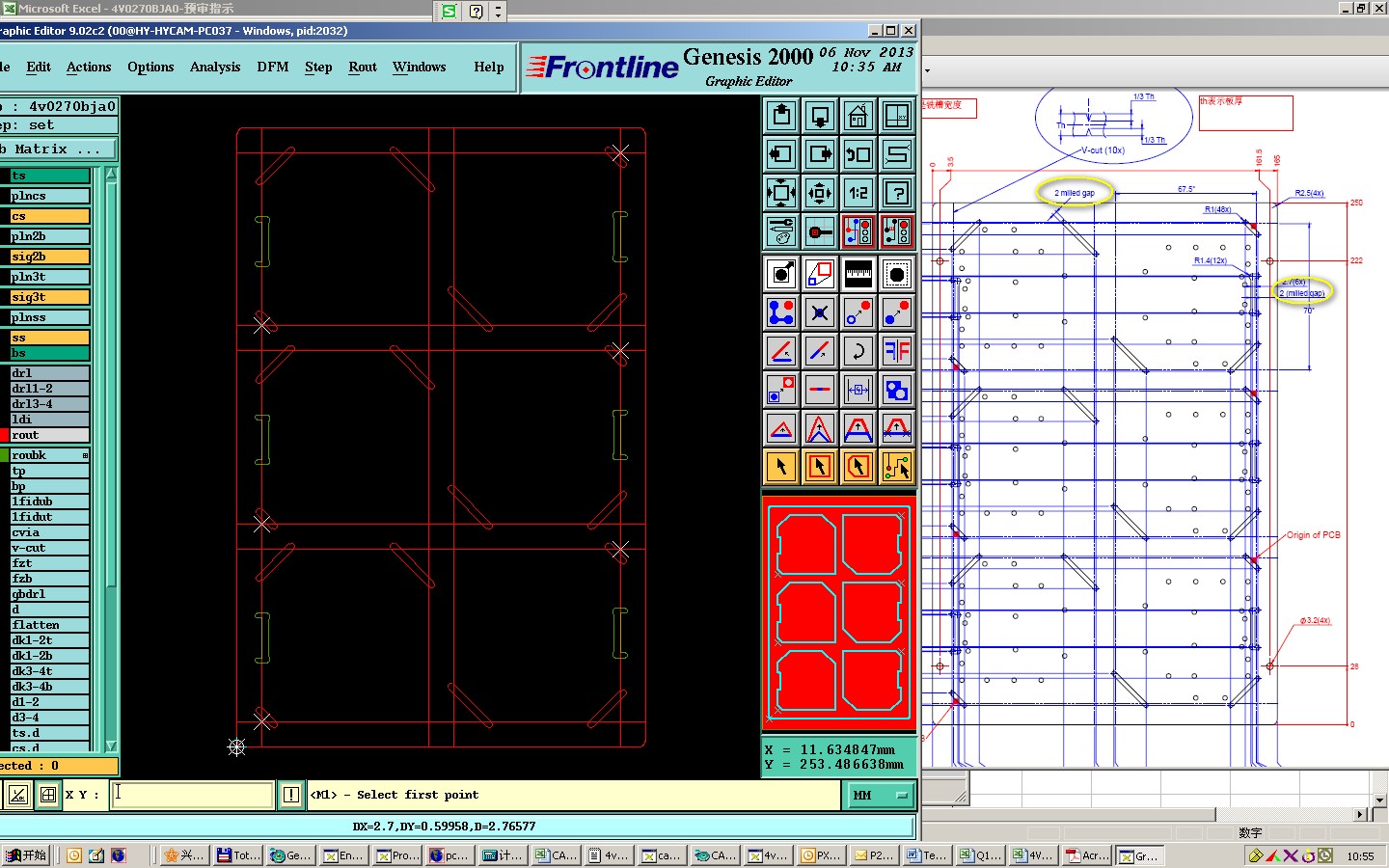Click the ruler measurement tool icon
This screenshot has width=1389, height=868.
(858, 275)
